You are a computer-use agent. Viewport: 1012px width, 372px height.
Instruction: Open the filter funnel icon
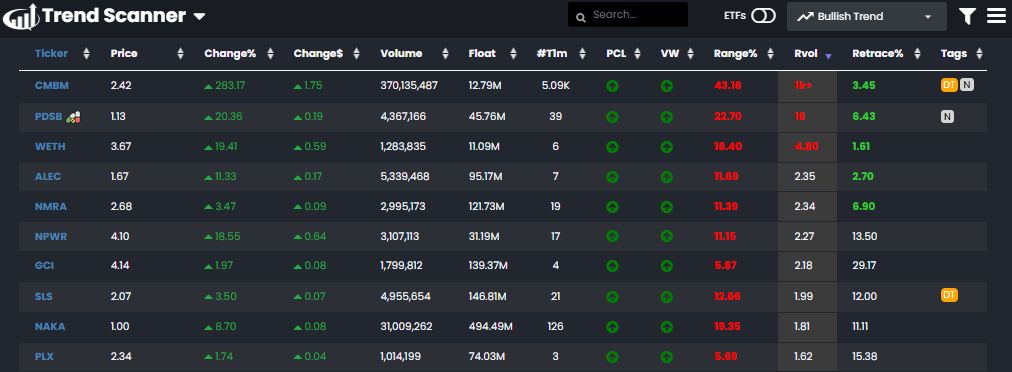[x=966, y=16]
